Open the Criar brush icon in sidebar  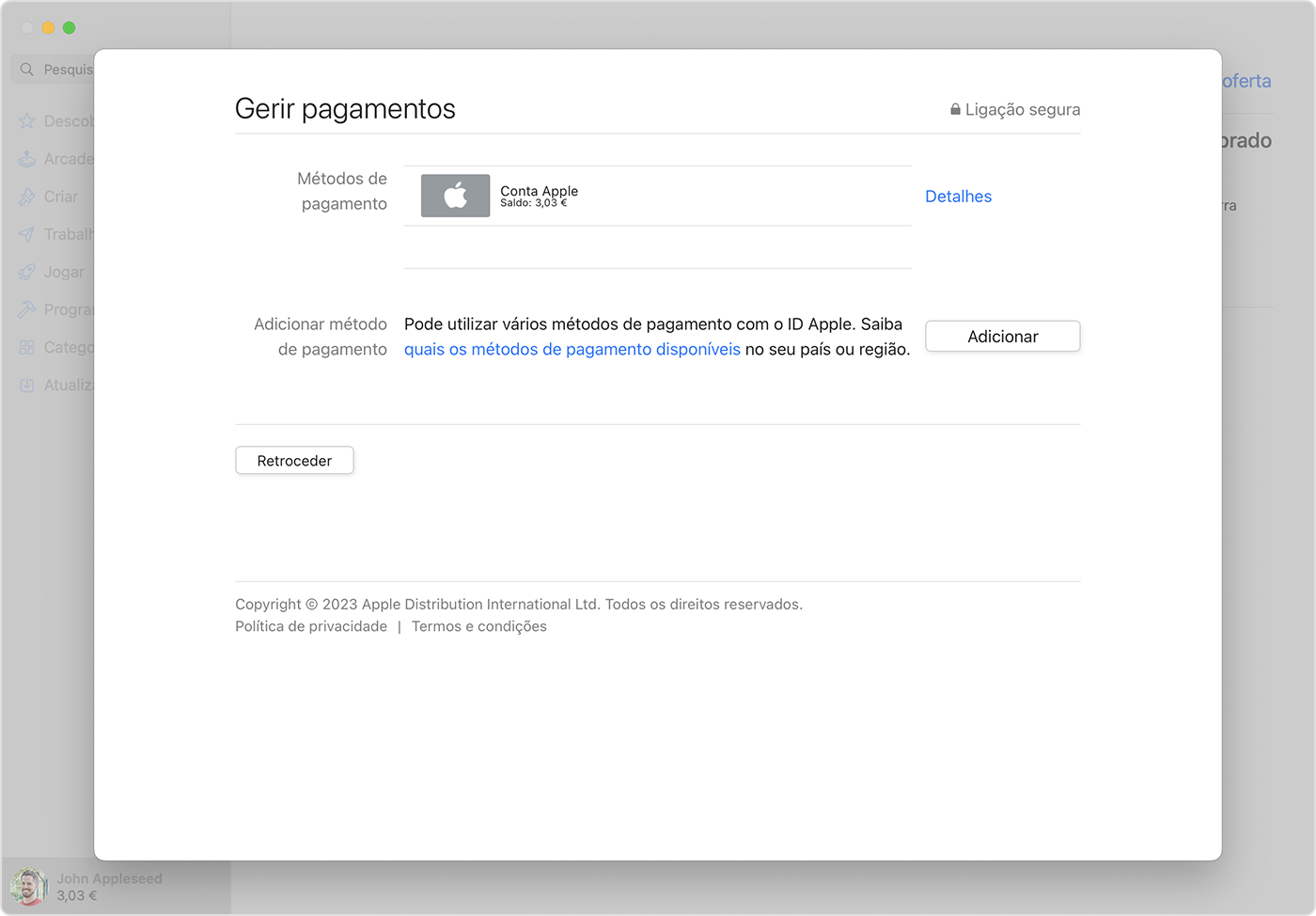26,197
